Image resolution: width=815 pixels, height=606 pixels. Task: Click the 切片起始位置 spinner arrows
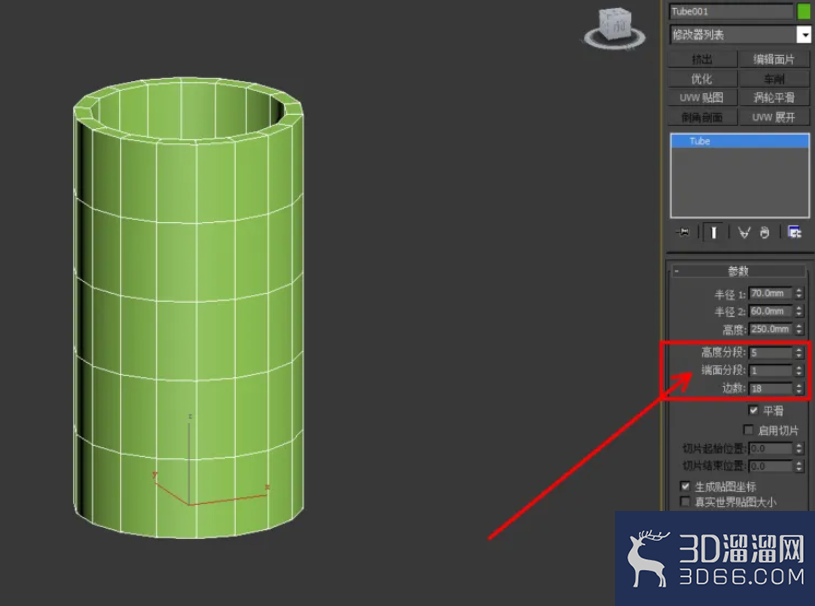click(x=799, y=449)
